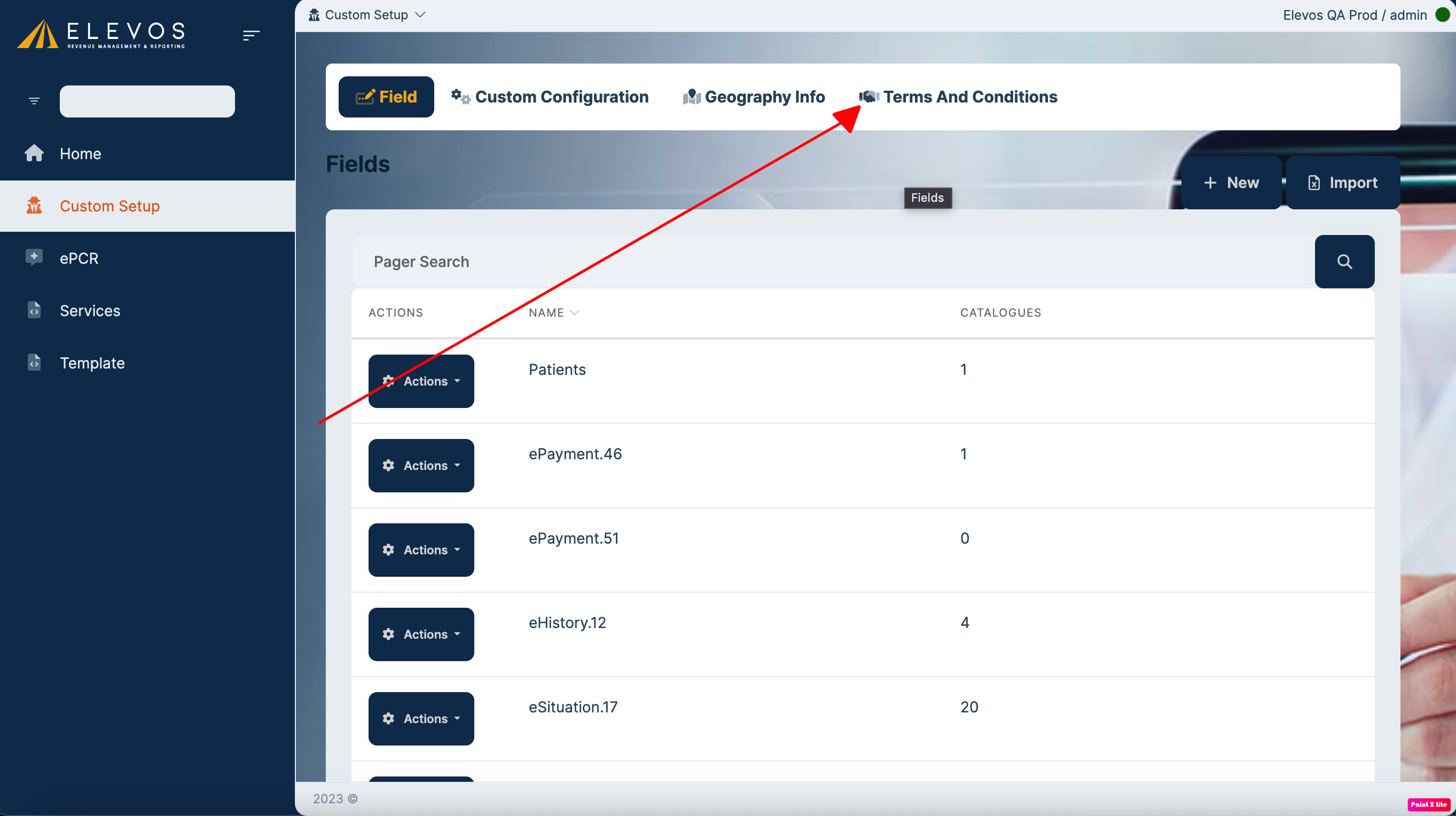
Task: Click the sidebar filter icon beside search box
Action: [x=34, y=101]
